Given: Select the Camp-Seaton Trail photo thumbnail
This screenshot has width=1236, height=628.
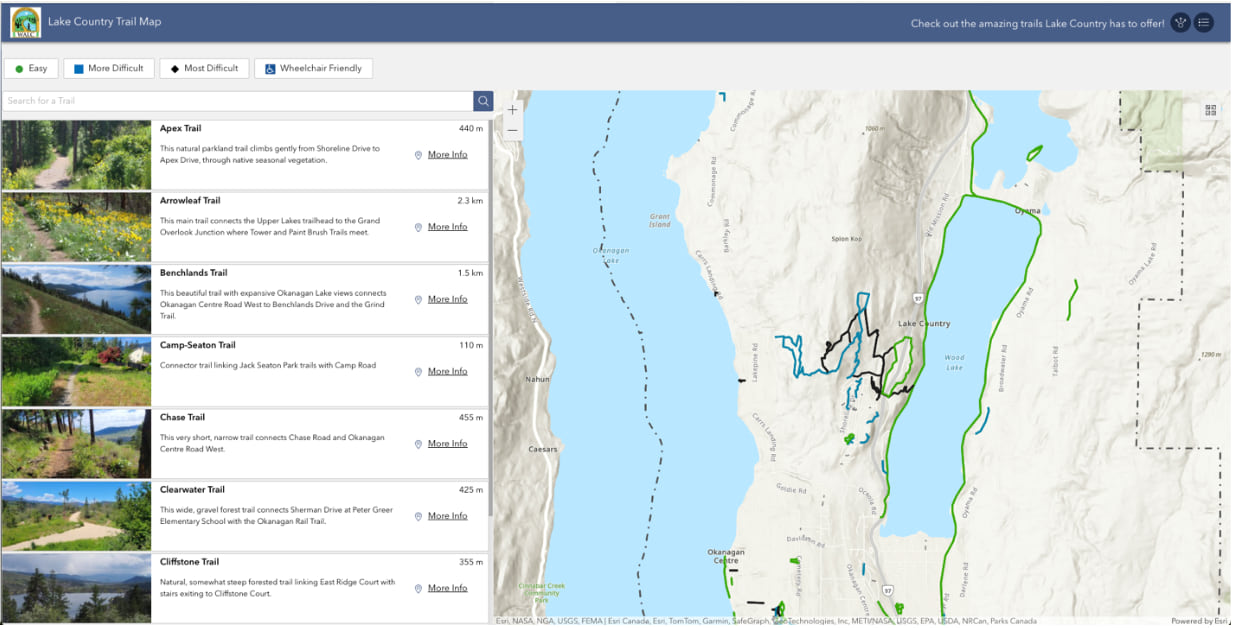Looking at the screenshot, I should point(76,371).
